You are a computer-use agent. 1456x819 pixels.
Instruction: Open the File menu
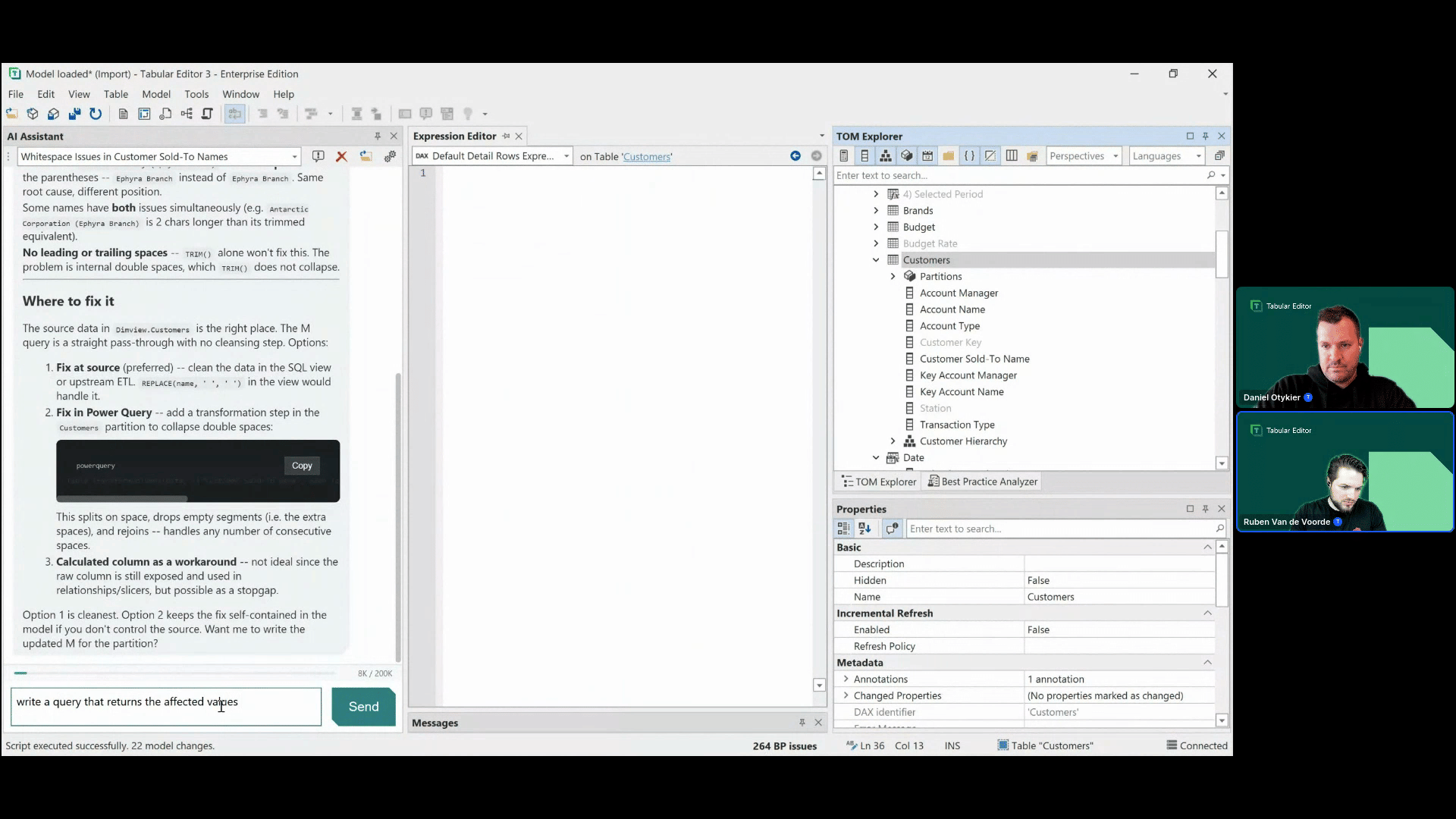[16, 94]
